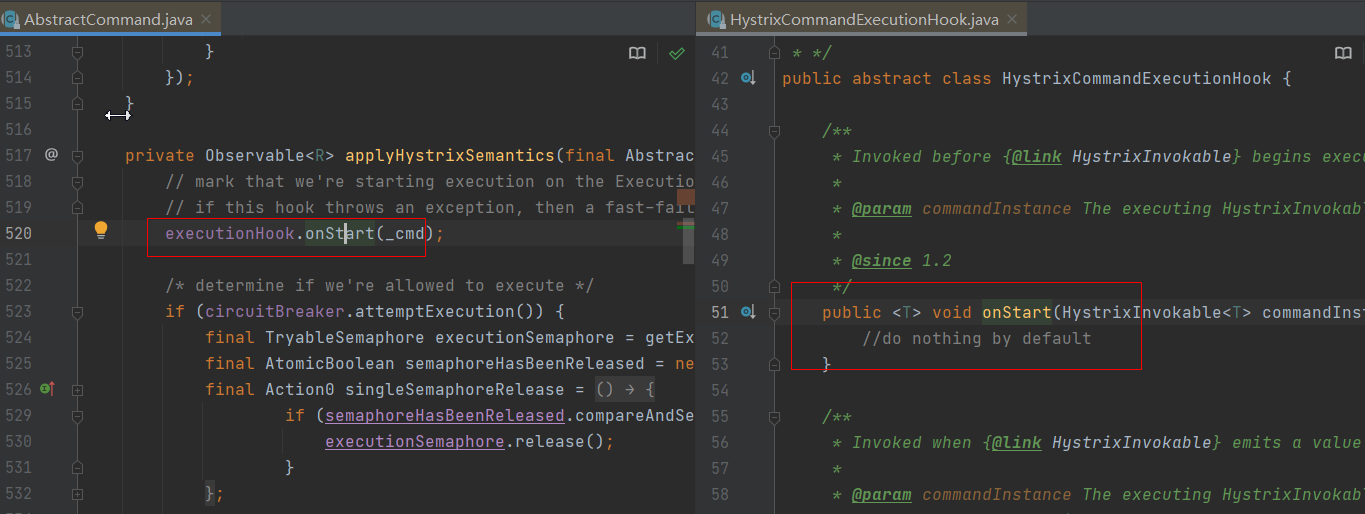This screenshot has height=514, width=1365.
Task: Collapse the applyHystrixSemantics method at line 517
Action: coord(77,155)
